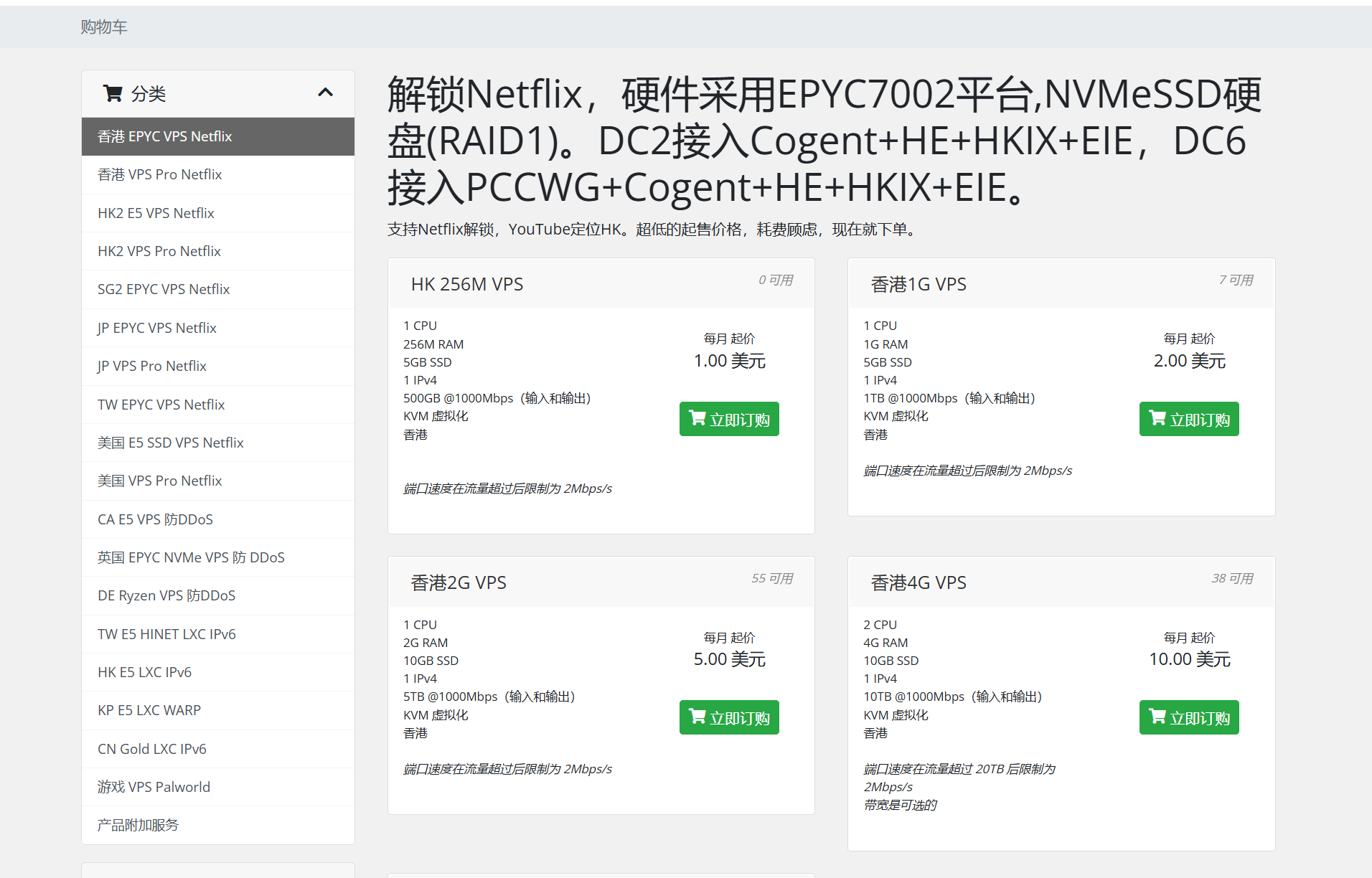This screenshot has width=1372, height=878.
Task: Open 购物车 in the top navigation bar
Action: pos(104,27)
